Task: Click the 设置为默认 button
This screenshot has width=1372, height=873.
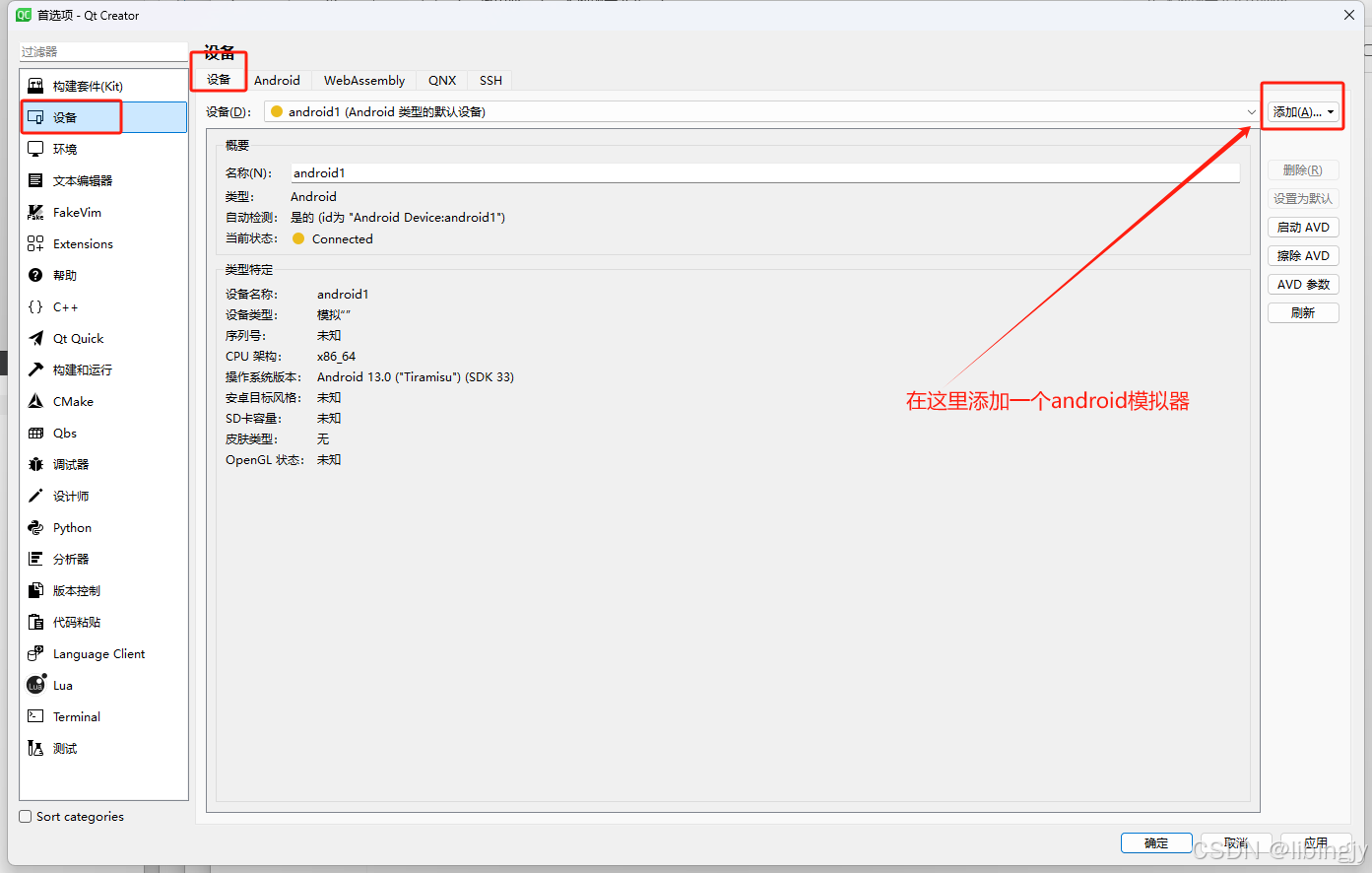Action: click(x=1303, y=198)
